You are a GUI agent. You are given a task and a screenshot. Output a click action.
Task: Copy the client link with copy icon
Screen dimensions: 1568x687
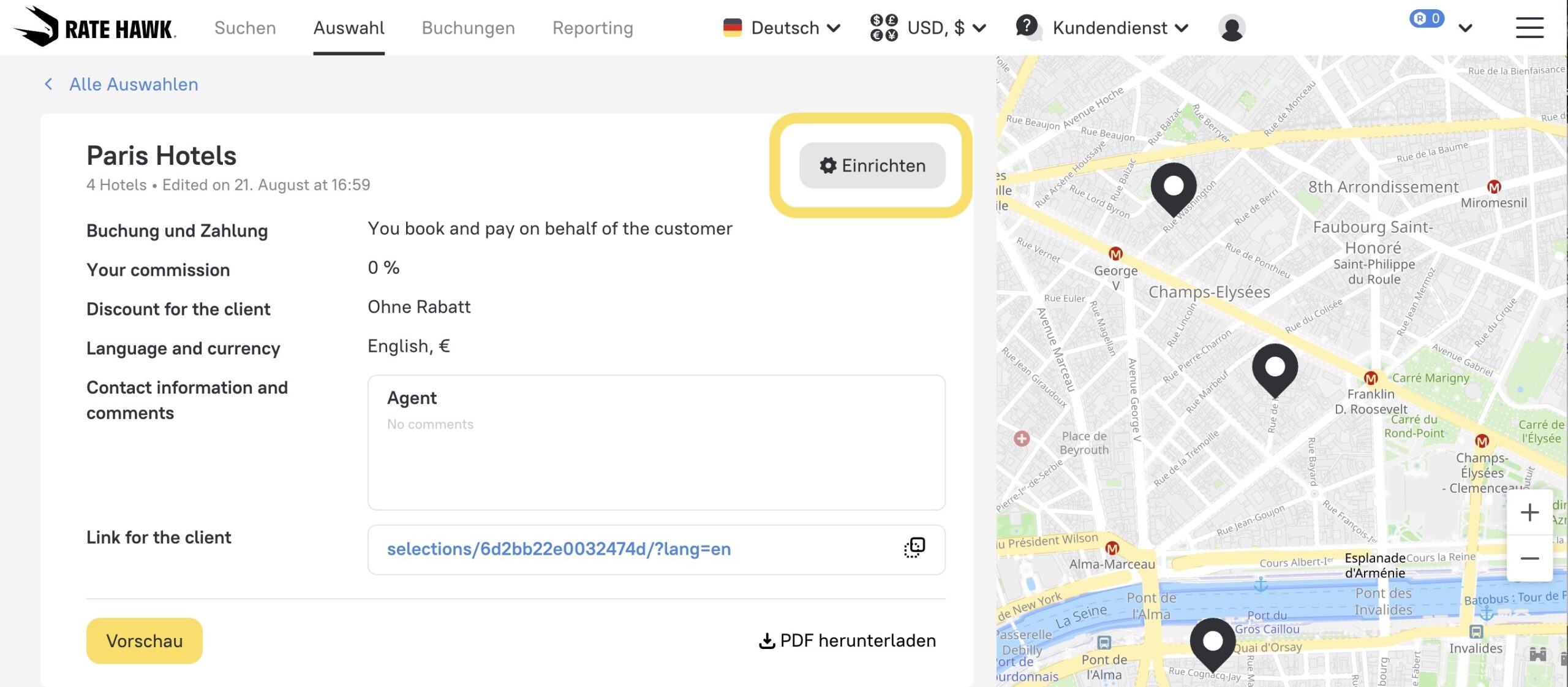pos(914,548)
